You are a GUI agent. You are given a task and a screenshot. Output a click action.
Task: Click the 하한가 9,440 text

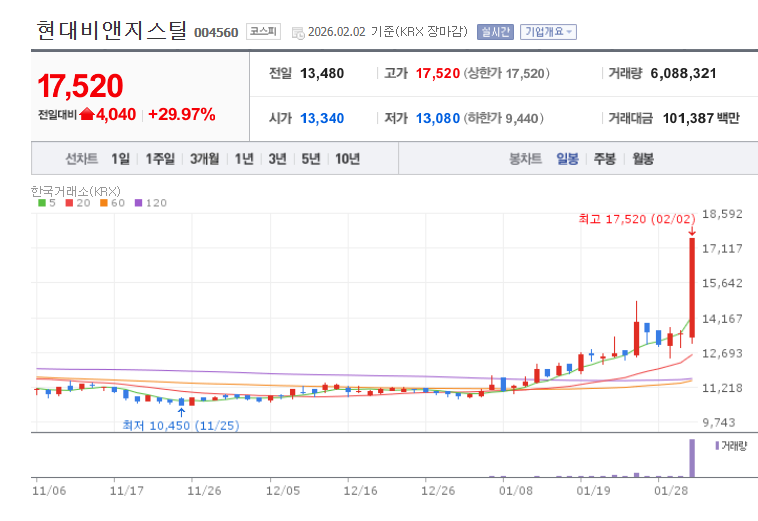503,118
